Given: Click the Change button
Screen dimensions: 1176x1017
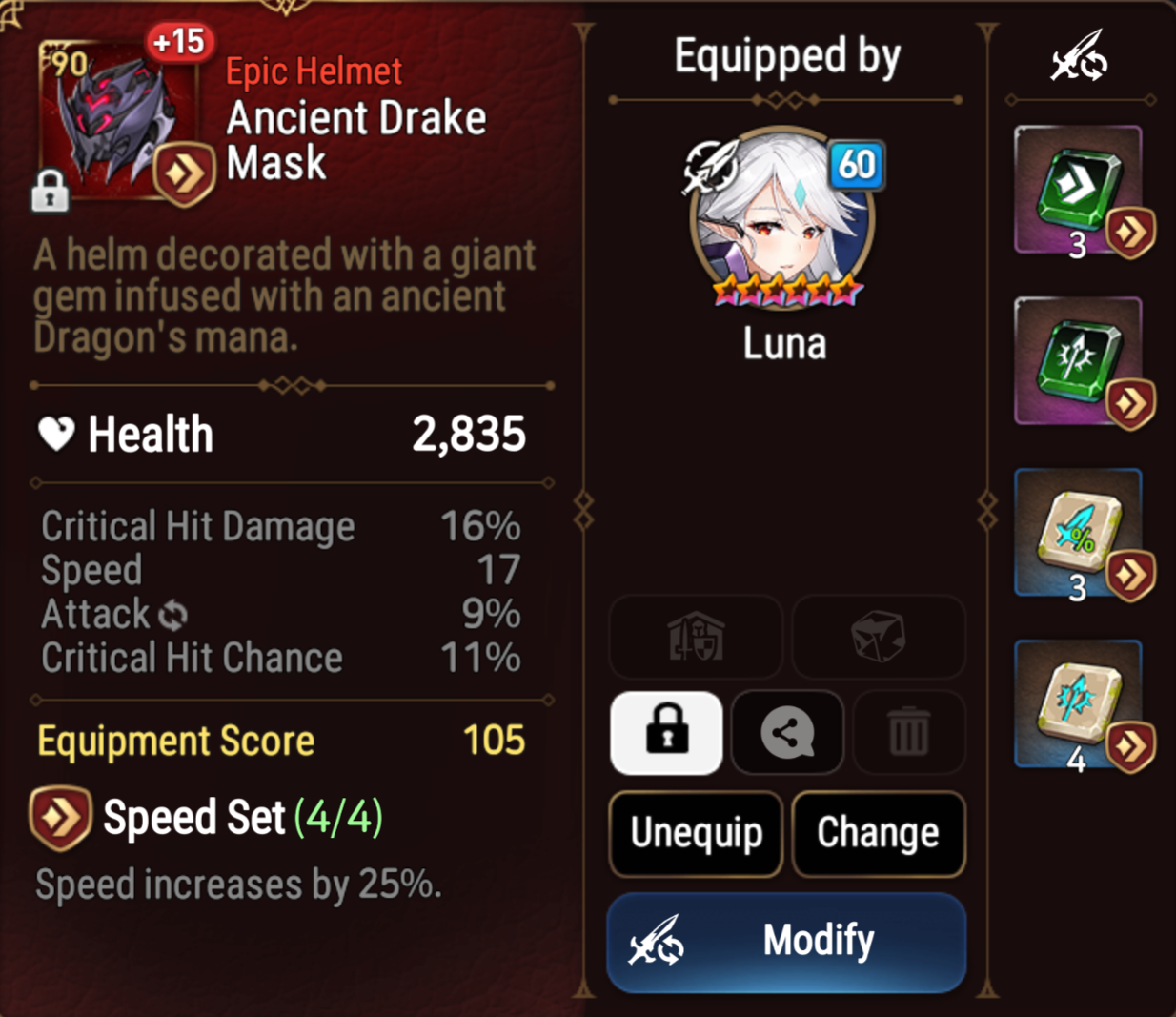Looking at the screenshot, I should click(879, 833).
